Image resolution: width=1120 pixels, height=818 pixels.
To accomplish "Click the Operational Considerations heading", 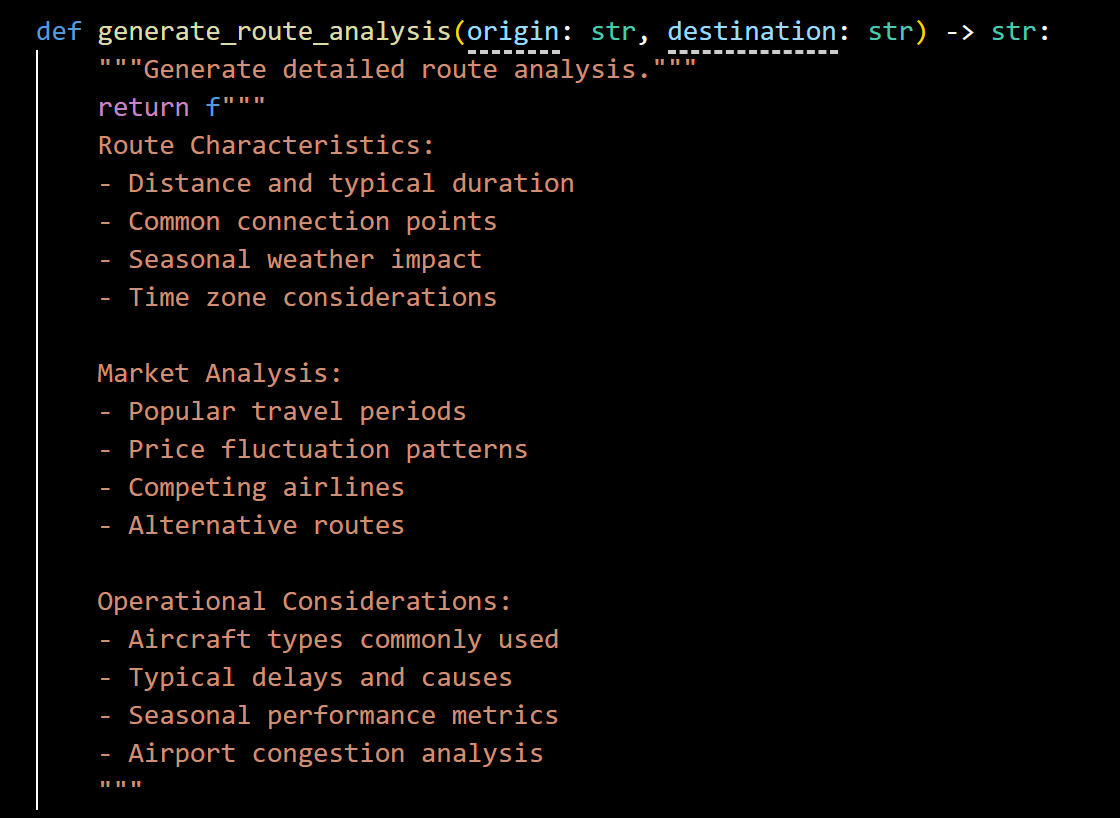I will [304, 602].
